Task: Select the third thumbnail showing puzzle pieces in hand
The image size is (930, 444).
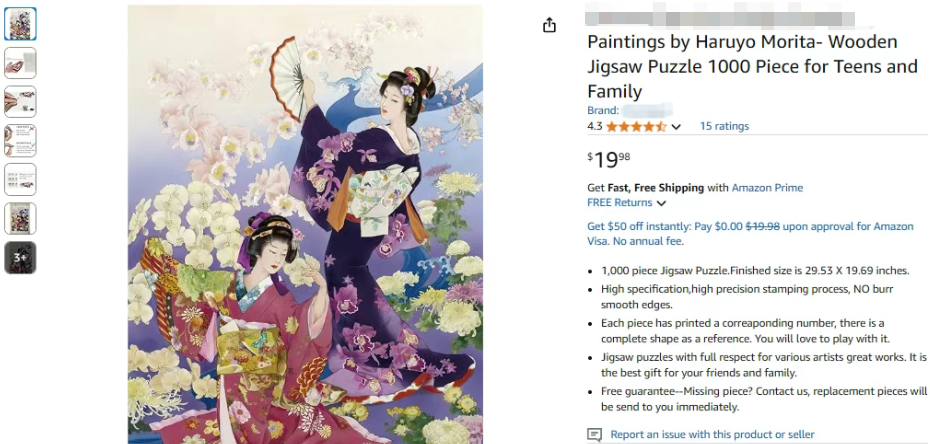Action: pyautogui.click(x=20, y=102)
